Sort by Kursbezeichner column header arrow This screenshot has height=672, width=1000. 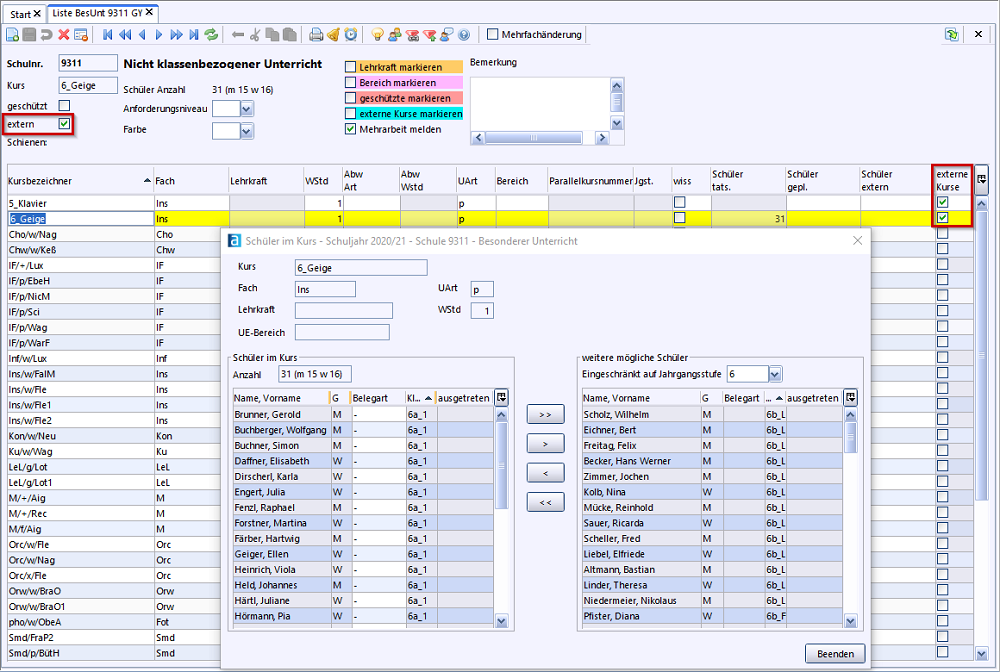pyautogui.click(x=147, y=181)
